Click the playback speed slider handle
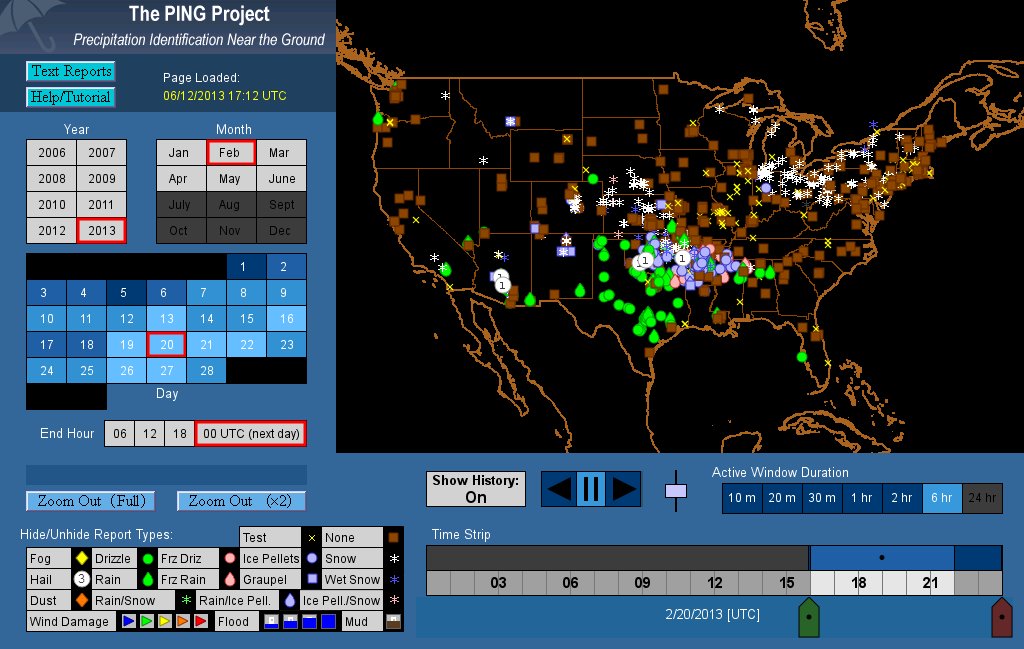The width and height of the screenshot is (1024, 649). 677,491
